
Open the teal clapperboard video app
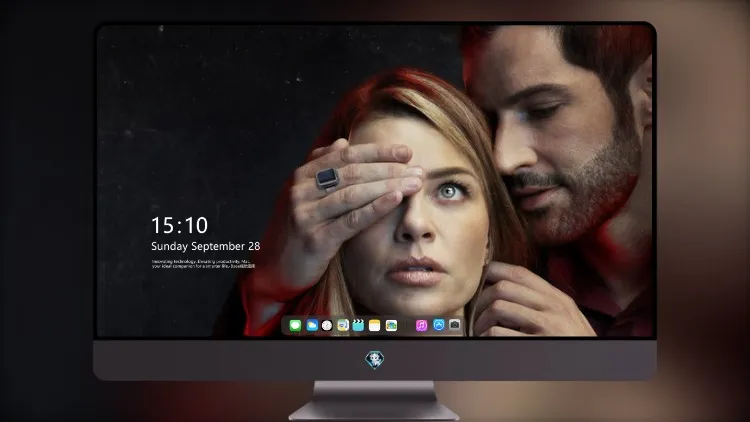point(358,325)
